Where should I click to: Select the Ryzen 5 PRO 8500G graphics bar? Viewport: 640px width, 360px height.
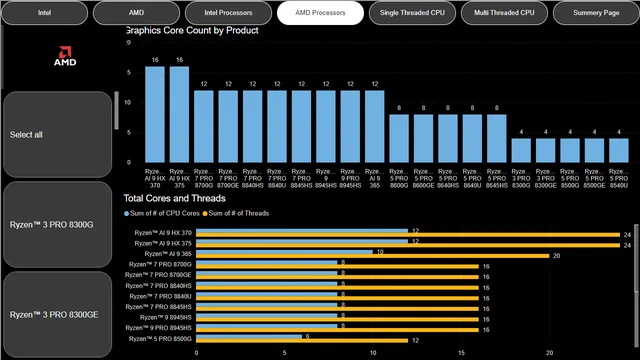pyautogui.click(x=570, y=151)
